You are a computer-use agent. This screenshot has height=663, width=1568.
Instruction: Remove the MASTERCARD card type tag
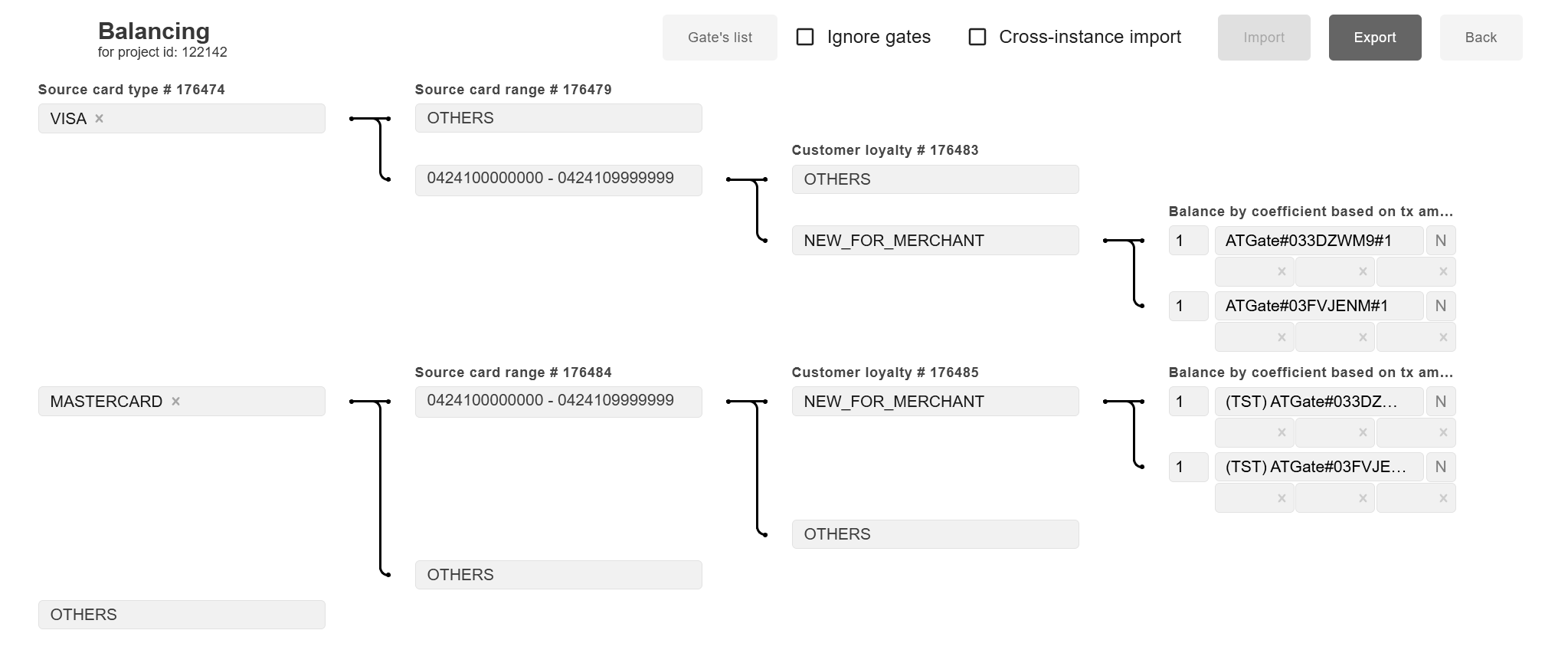click(x=175, y=402)
